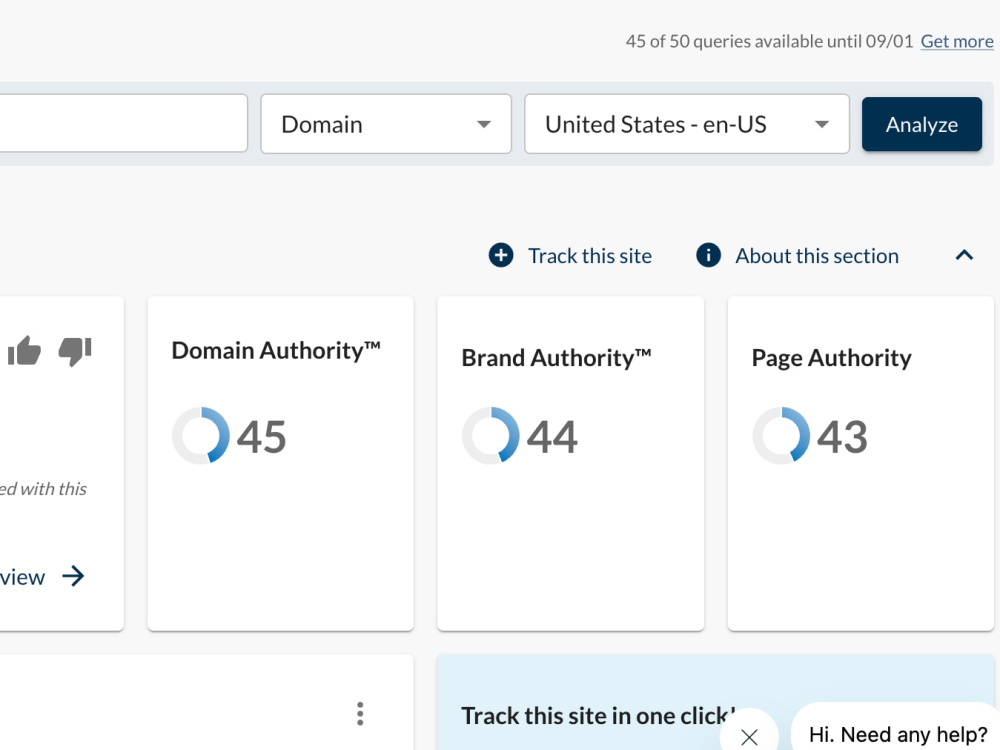The image size is (1000, 750).
Task: Click the Domain Authority donut chart
Action: (x=201, y=436)
